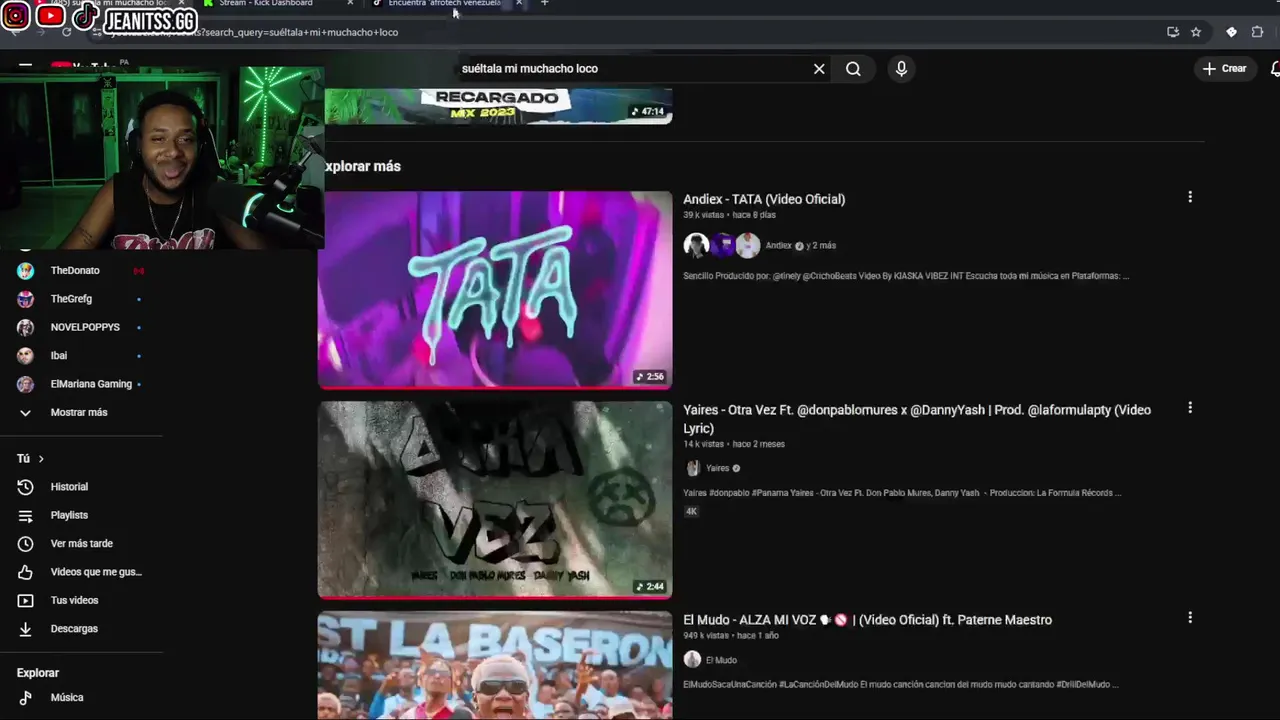Click the title Andiex - TATA (Video Oficial)

764,199
